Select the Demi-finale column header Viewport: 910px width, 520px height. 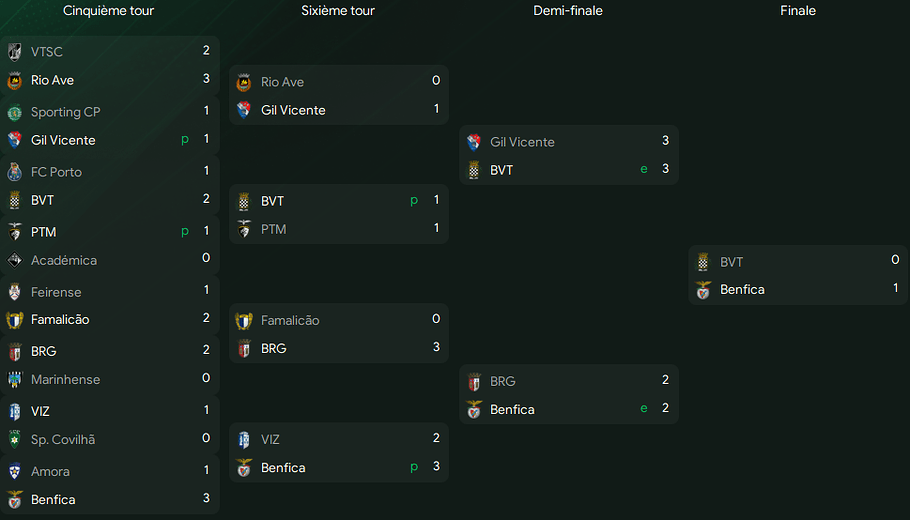(x=568, y=11)
